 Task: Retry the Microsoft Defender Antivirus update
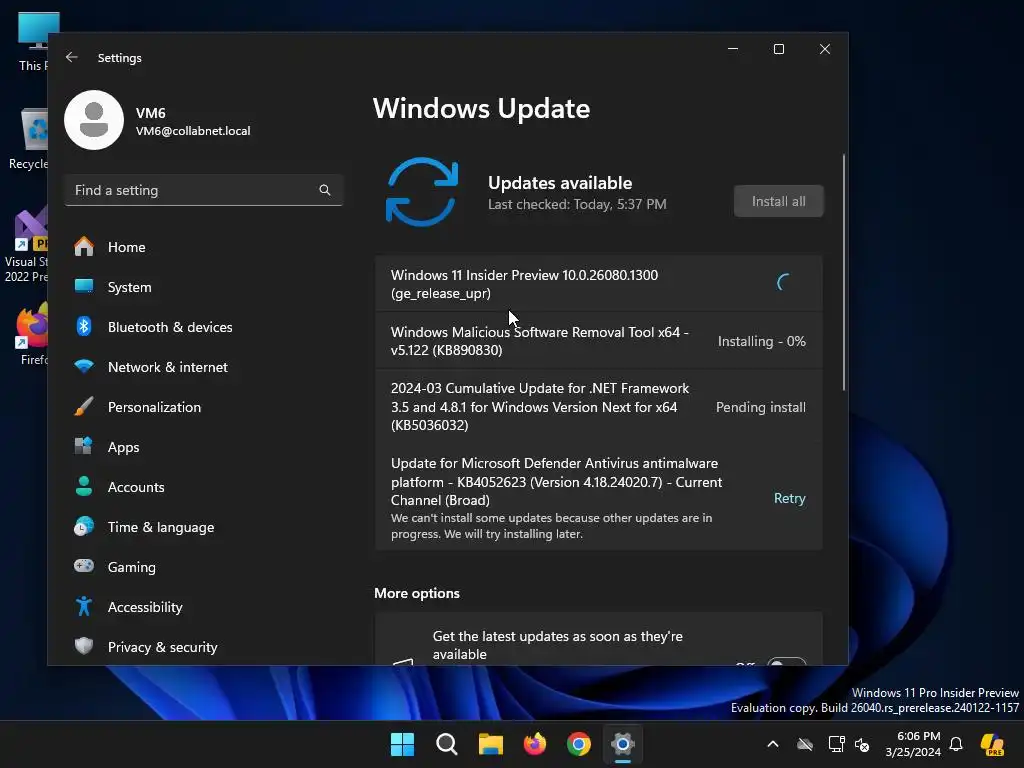coord(790,498)
